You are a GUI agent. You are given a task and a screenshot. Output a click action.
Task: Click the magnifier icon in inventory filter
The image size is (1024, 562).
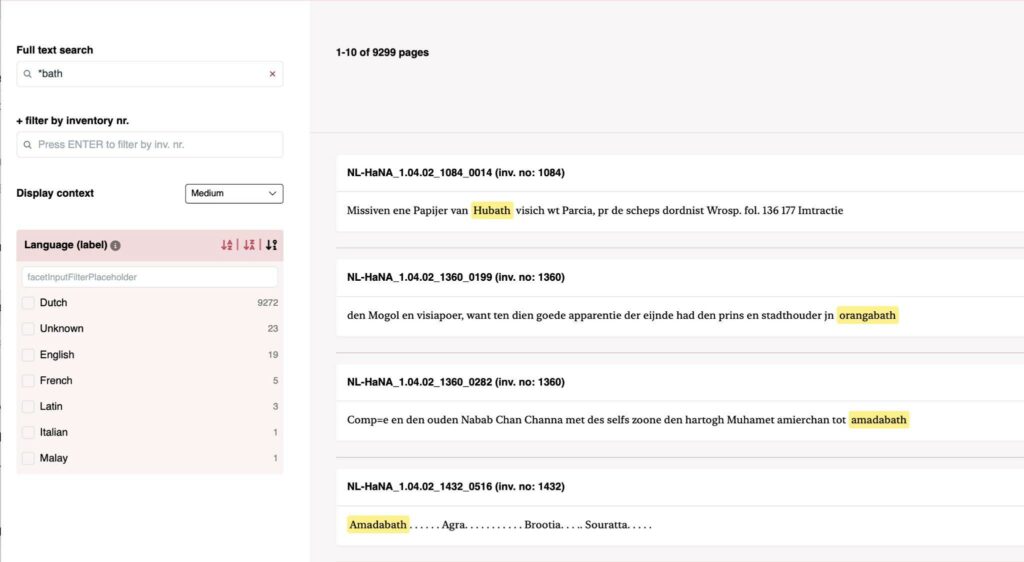[28, 145]
